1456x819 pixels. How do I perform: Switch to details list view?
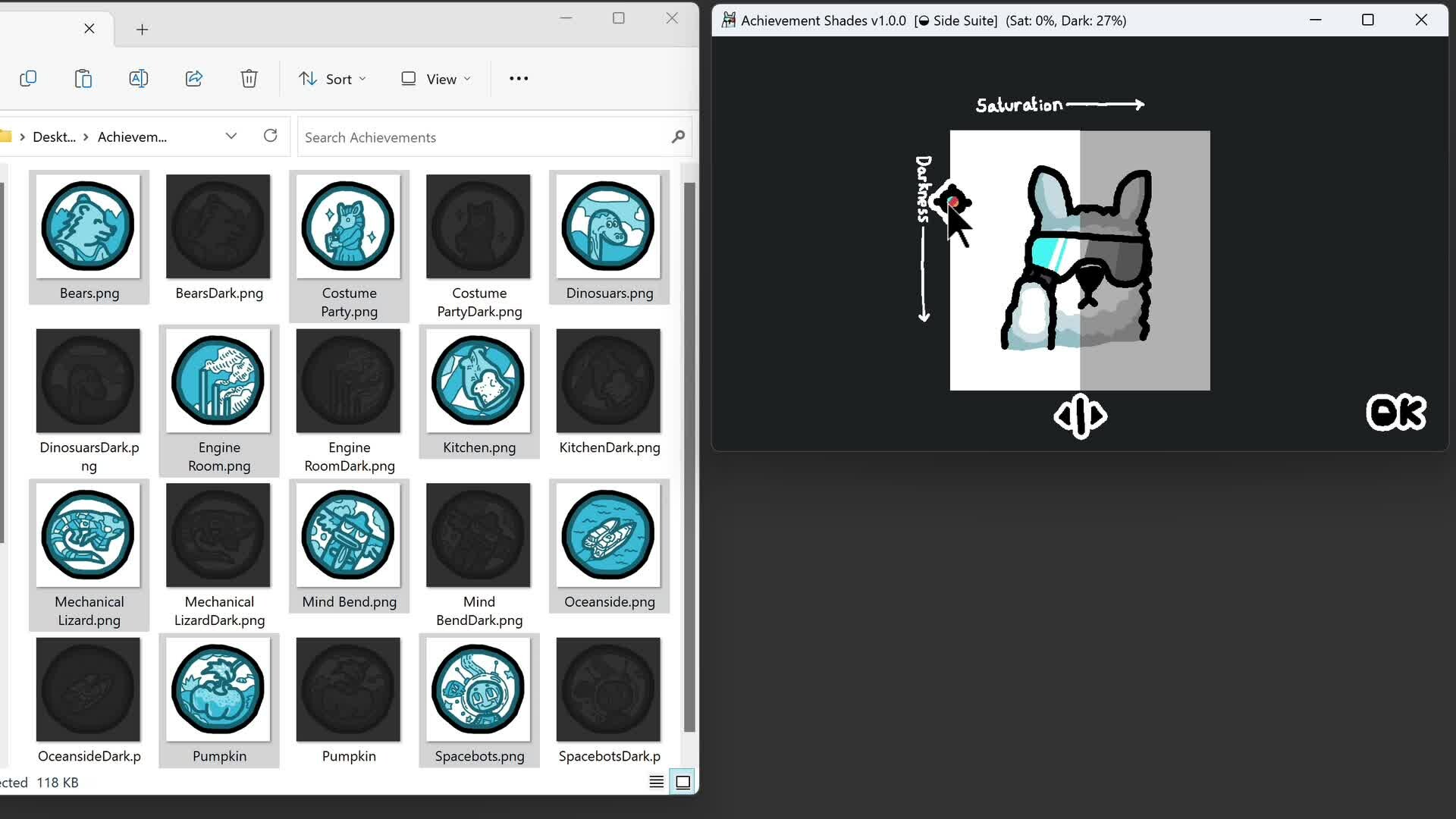pyautogui.click(x=657, y=782)
